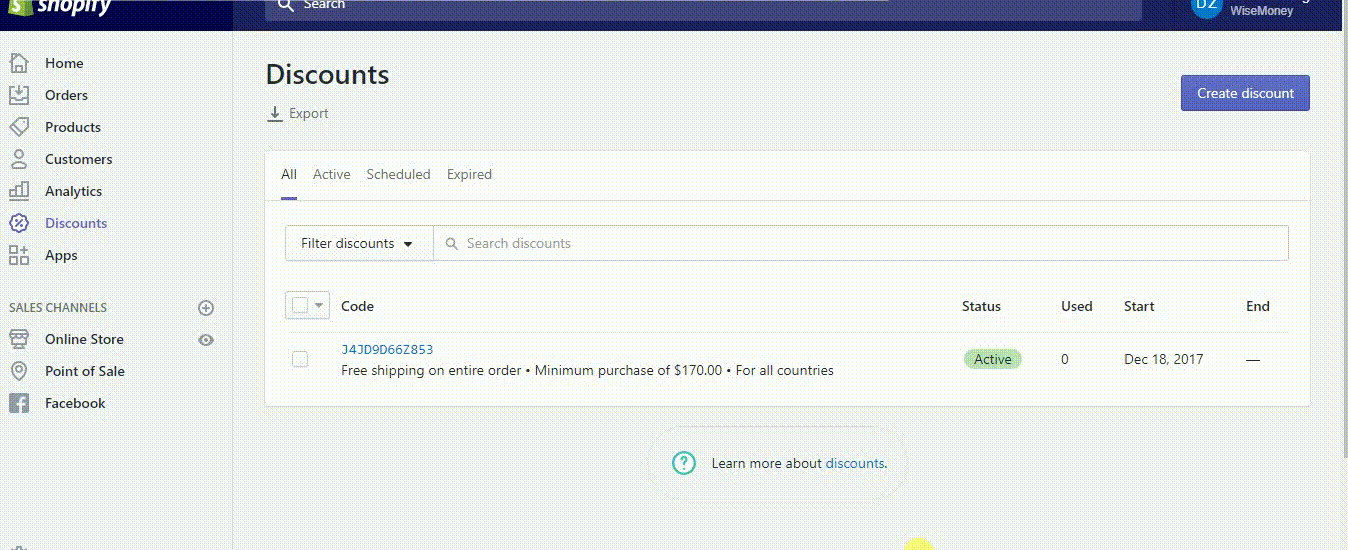
Task: Open Products in sidebar
Action: [73, 127]
